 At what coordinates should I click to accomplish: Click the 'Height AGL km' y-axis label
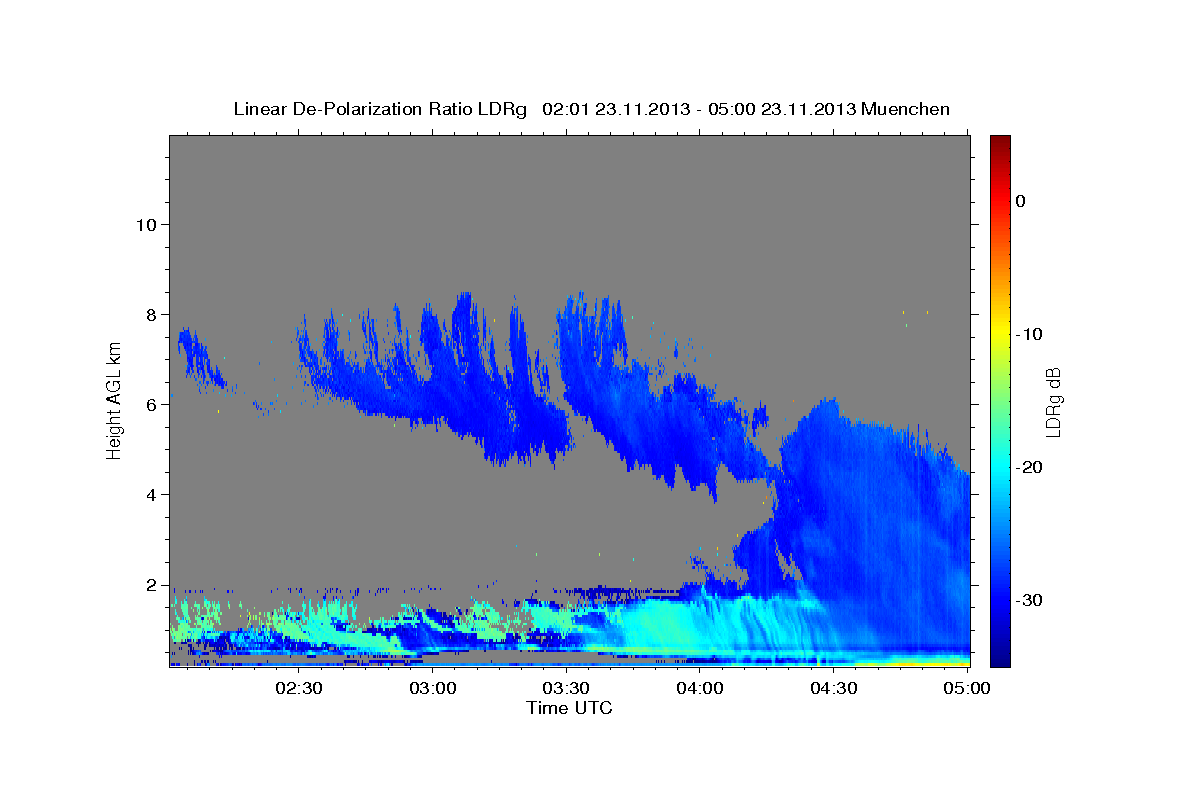114,402
